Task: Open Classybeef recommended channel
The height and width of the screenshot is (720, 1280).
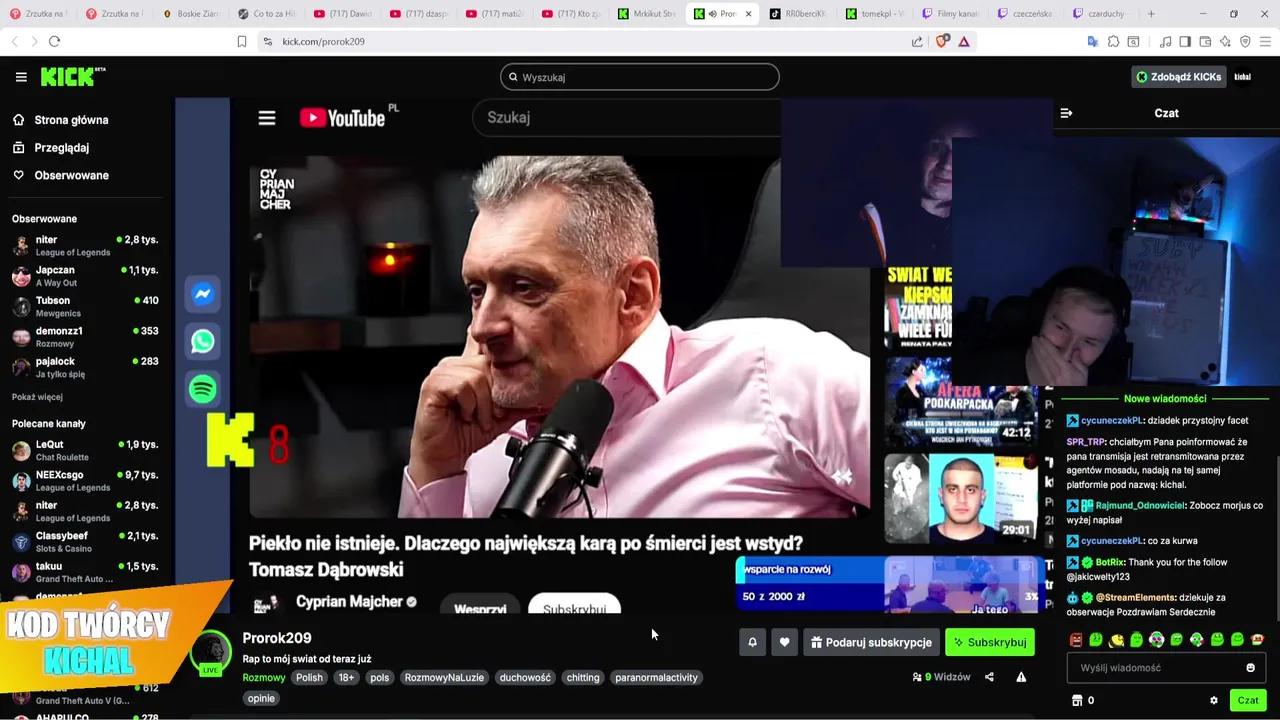Action: coord(85,542)
